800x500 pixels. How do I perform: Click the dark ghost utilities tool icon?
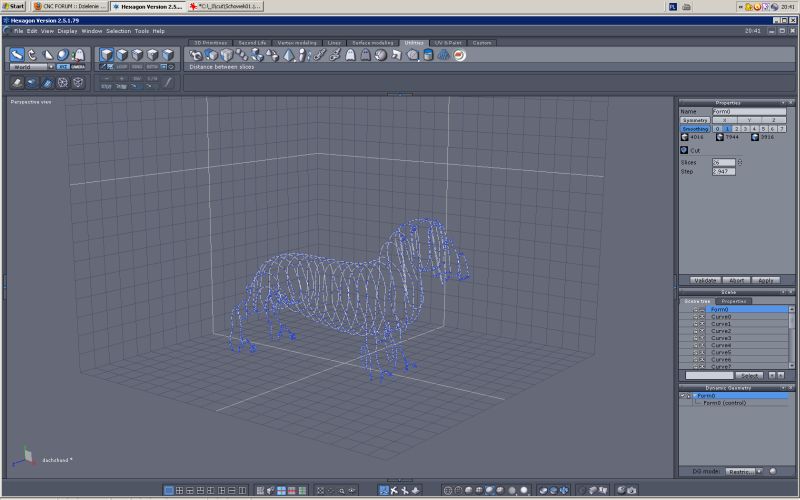pos(365,55)
